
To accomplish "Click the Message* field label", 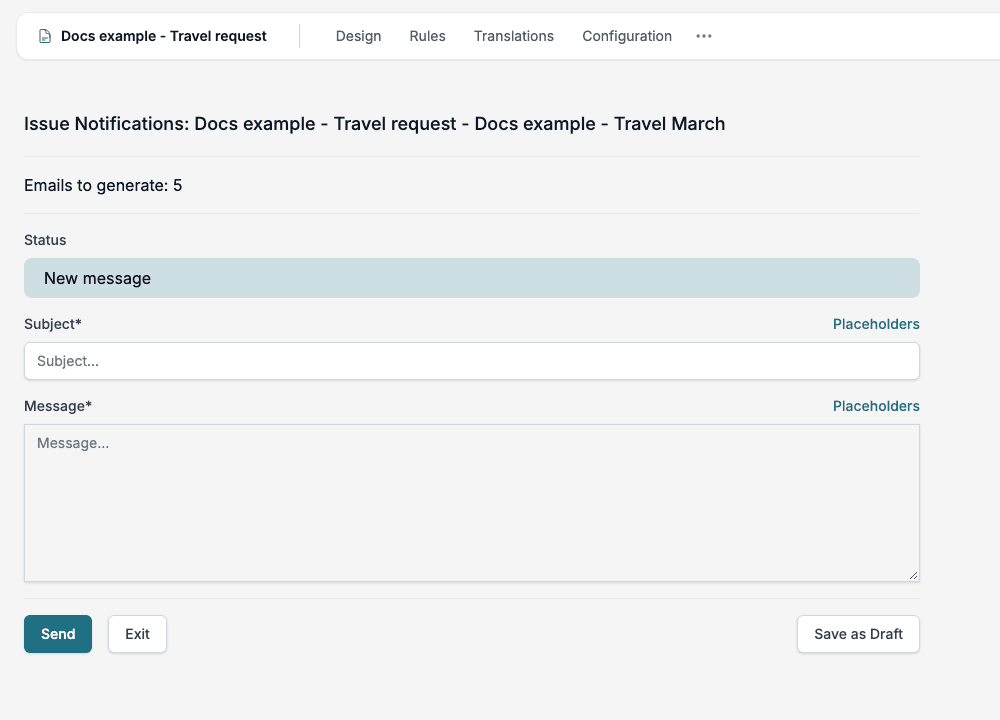I will pos(58,406).
